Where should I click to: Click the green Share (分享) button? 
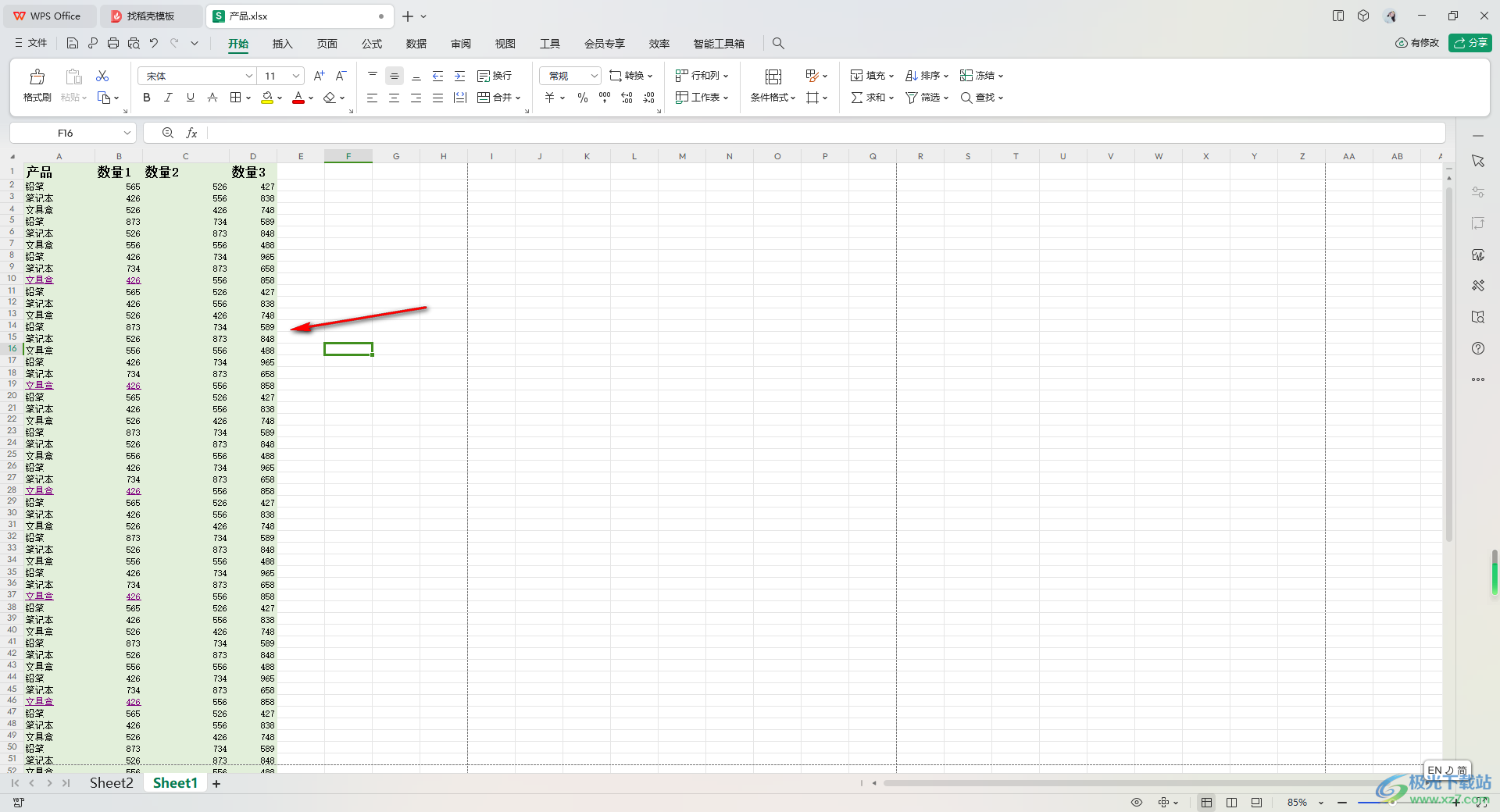[1470, 43]
